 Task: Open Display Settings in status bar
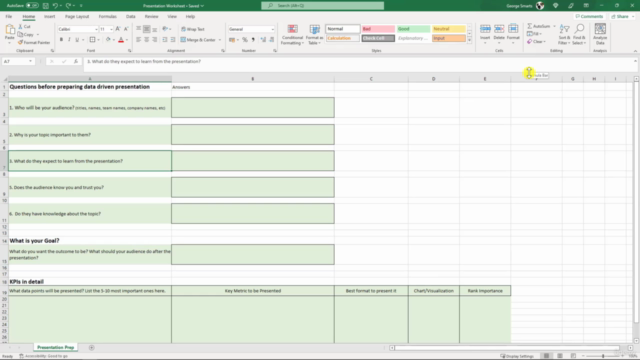[x=517, y=356]
